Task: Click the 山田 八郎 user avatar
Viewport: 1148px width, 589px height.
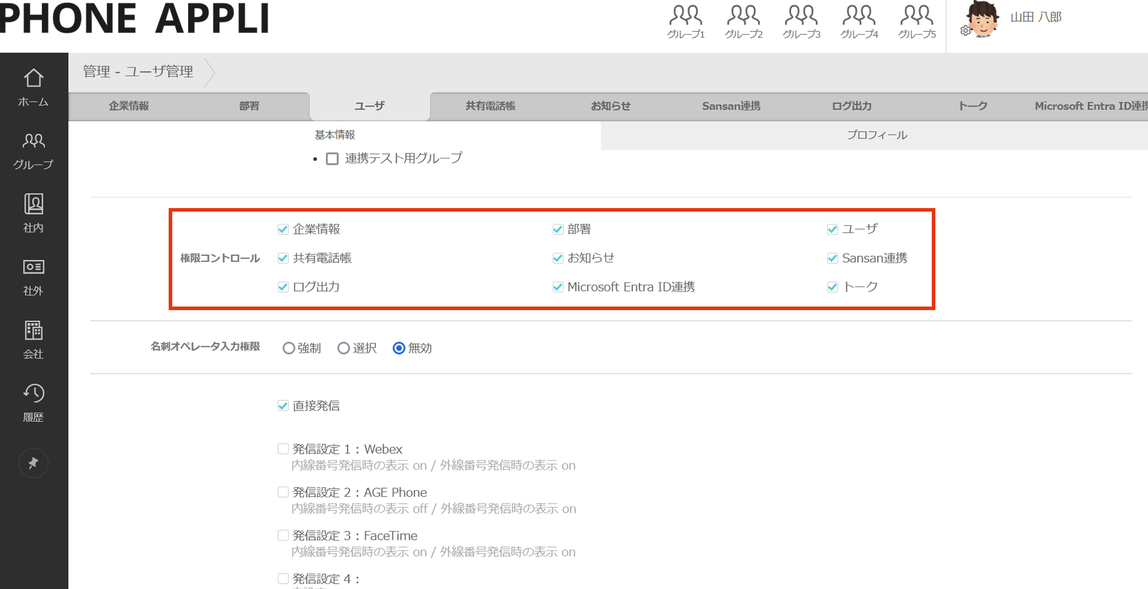Action: click(x=981, y=20)
